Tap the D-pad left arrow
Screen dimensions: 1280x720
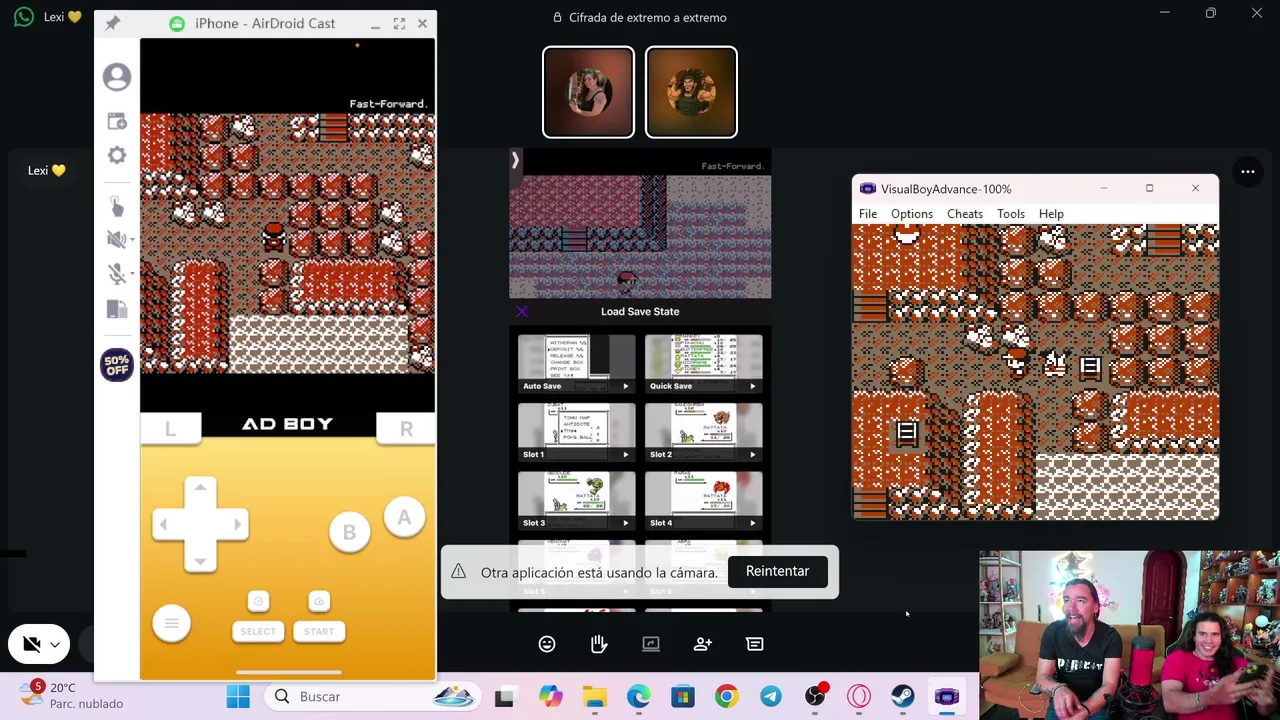164,524
